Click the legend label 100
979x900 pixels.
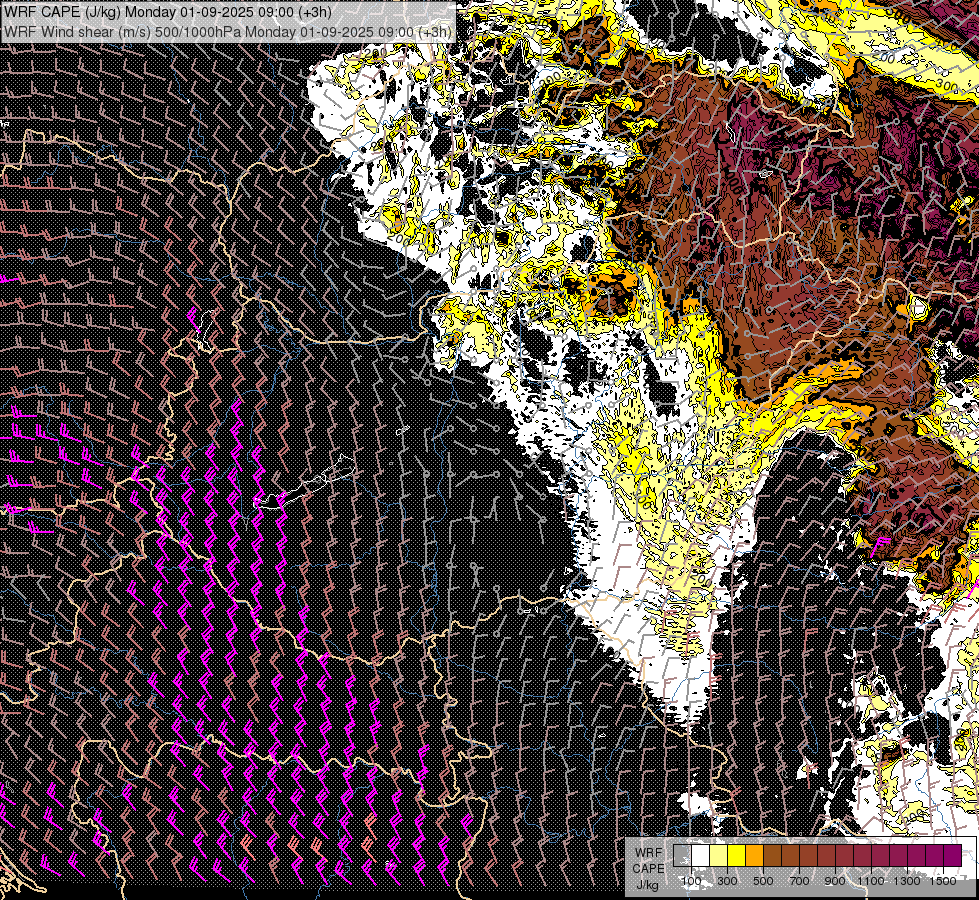[691, 881]
